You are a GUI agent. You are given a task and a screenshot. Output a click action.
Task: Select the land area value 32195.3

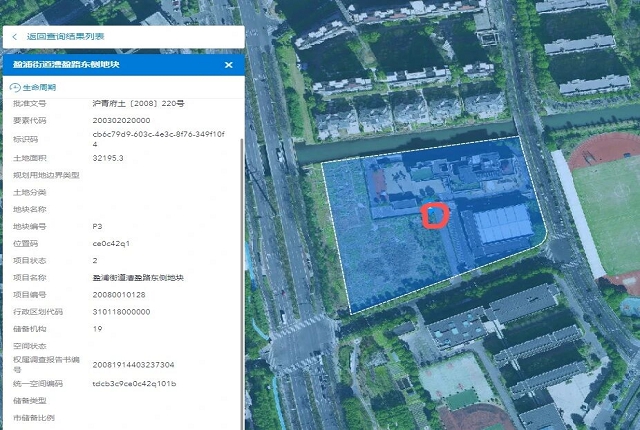[x=108, y=158]
